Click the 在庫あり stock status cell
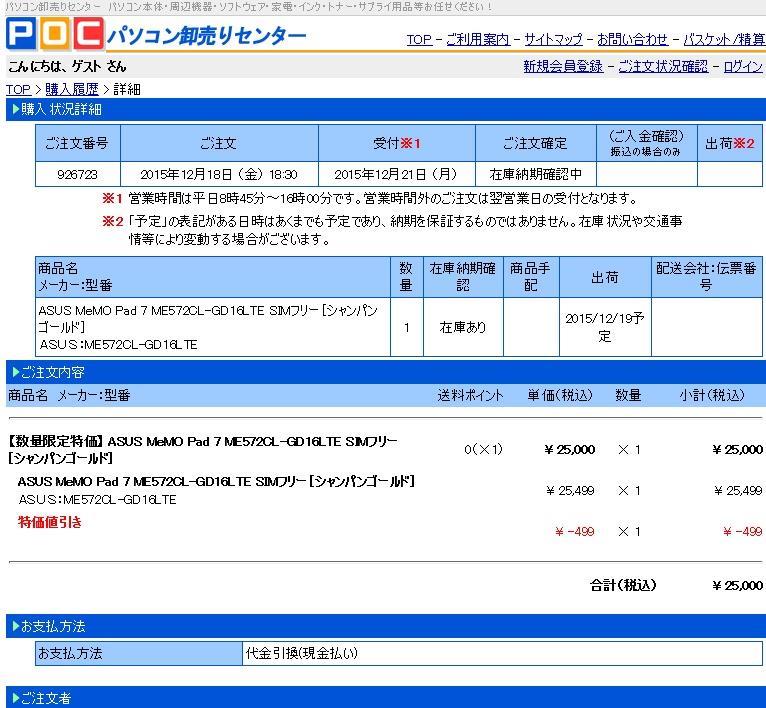Image resolution: width=766 pixels, height=708 pixels. point(463,327)
